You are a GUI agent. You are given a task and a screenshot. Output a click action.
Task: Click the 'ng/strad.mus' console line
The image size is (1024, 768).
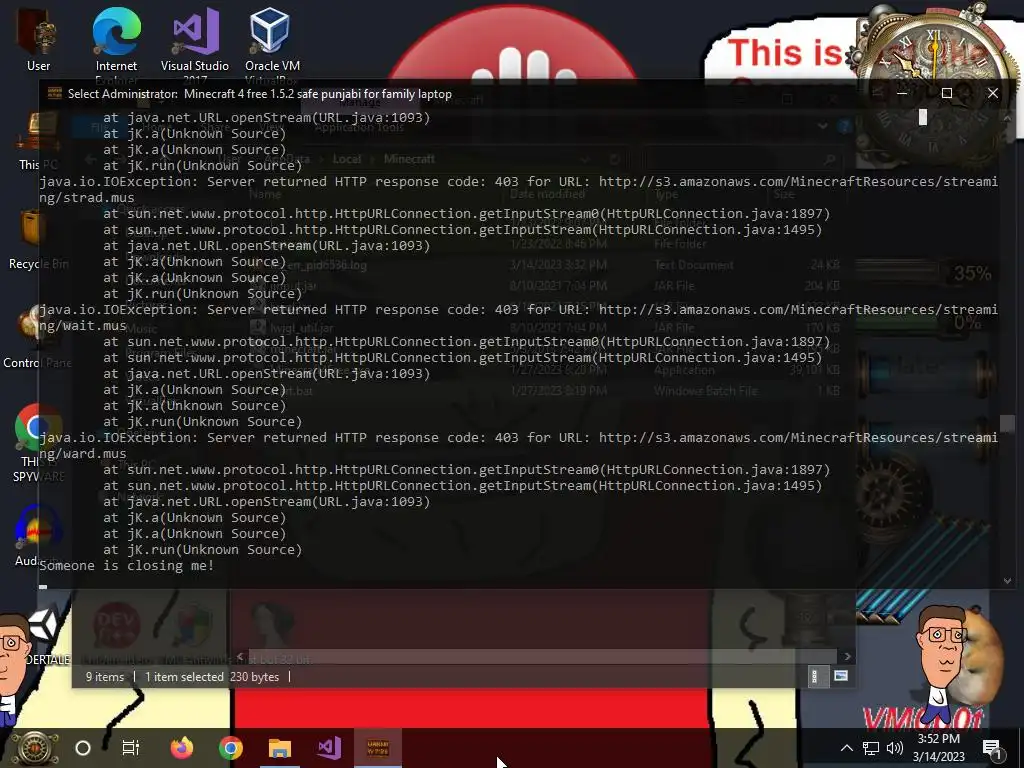coord(87,197)
